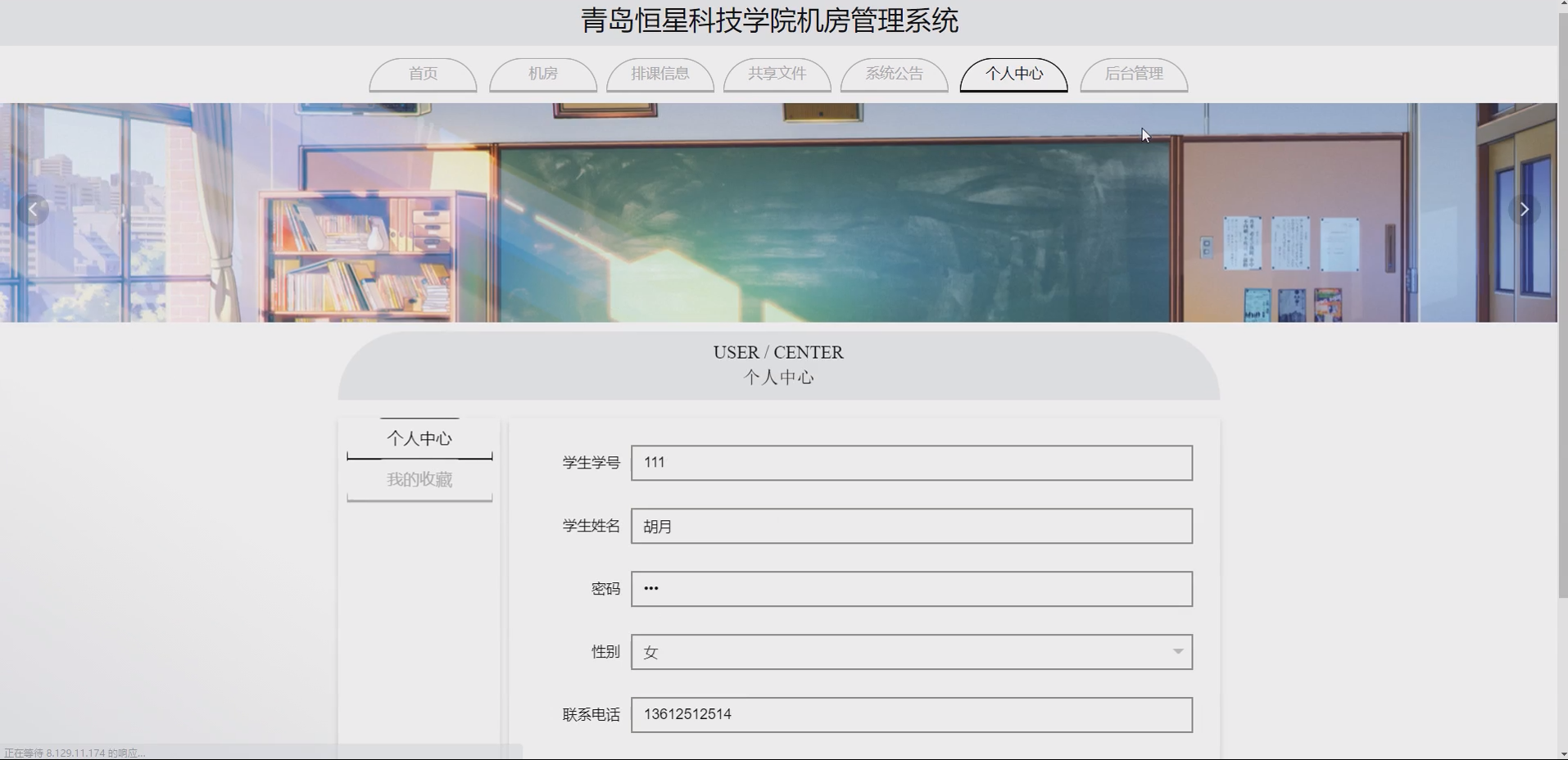Open the 后台管理 navigation tab
1568x760 pixels.
click(1134, 75)
